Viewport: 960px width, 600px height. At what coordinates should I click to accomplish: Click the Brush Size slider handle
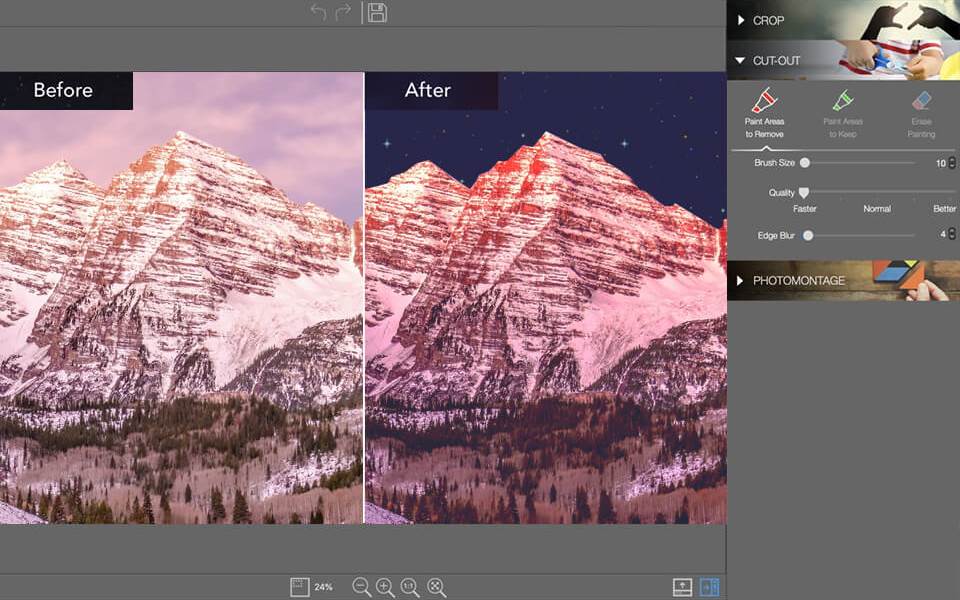tap(805, 162)
